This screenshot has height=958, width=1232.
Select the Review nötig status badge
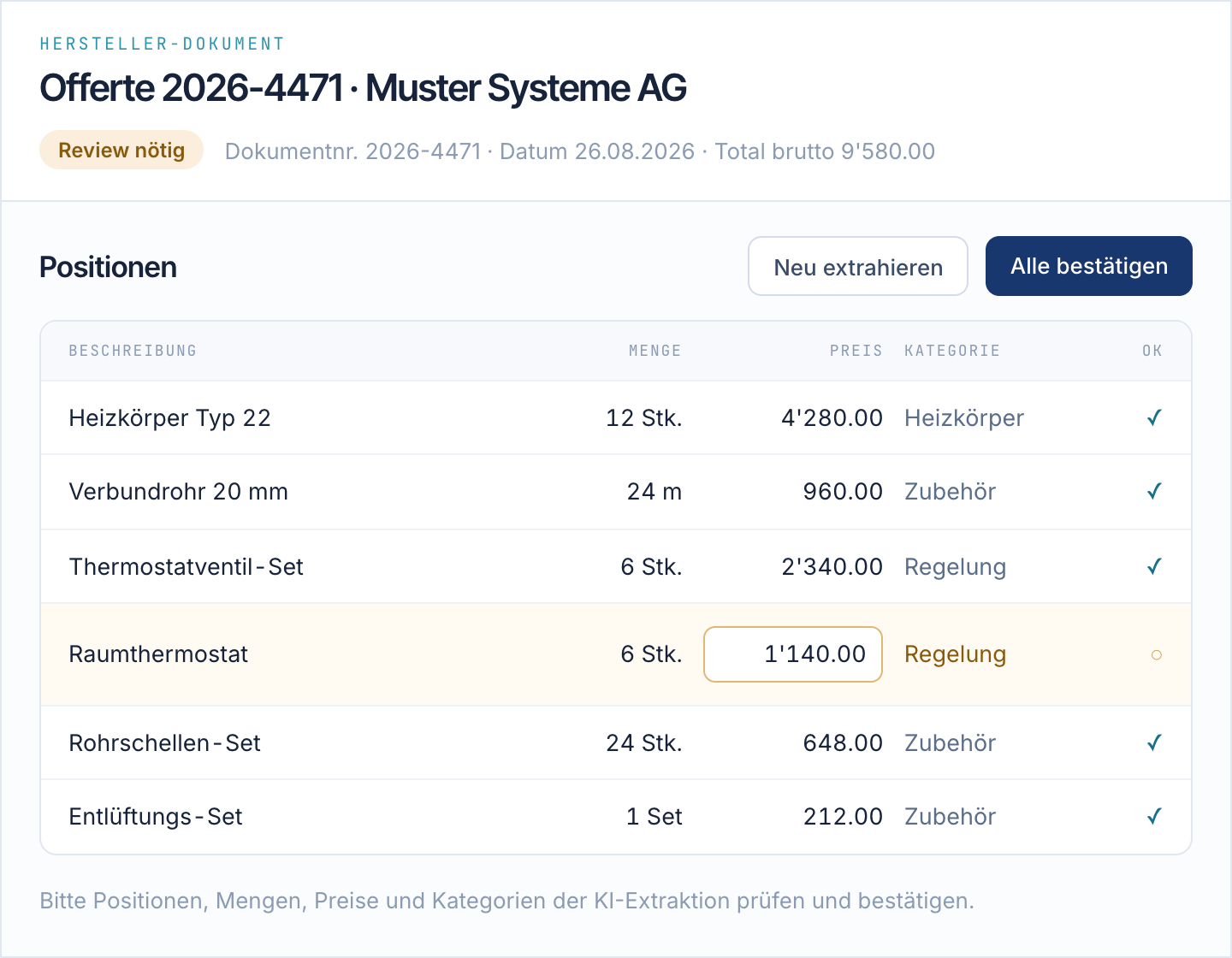pos(121,150)
